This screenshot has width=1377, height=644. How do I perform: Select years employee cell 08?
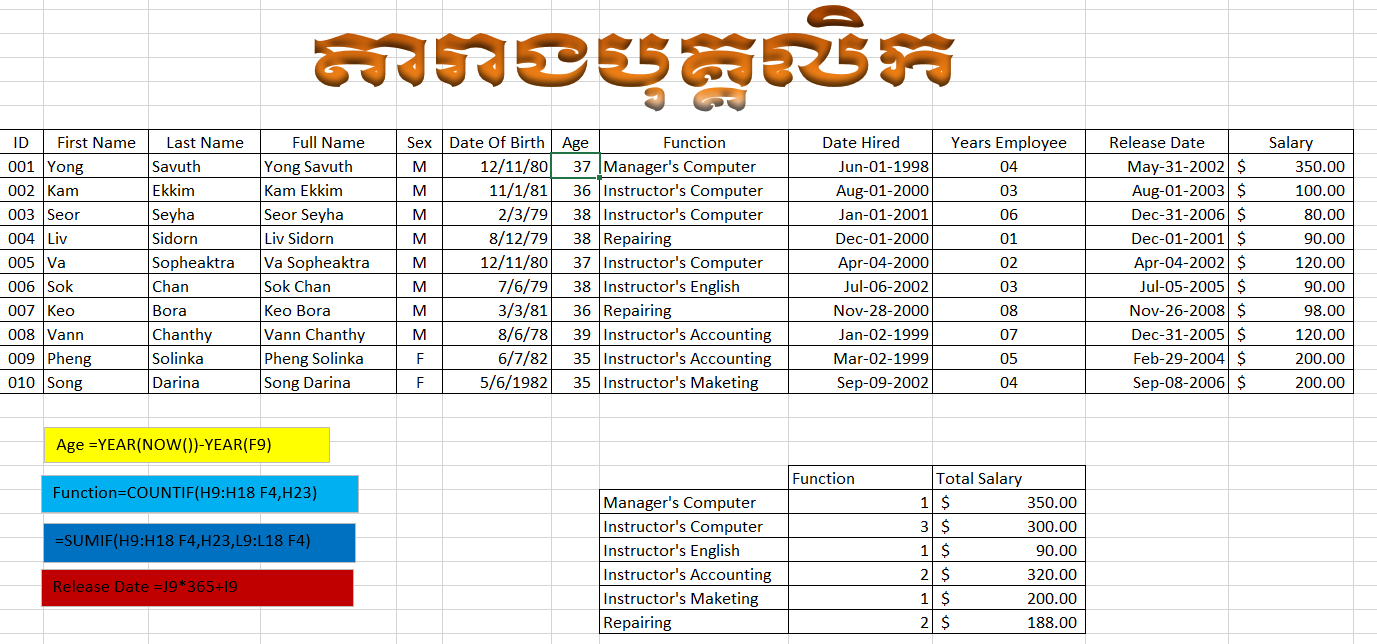tap(1009, 310)
